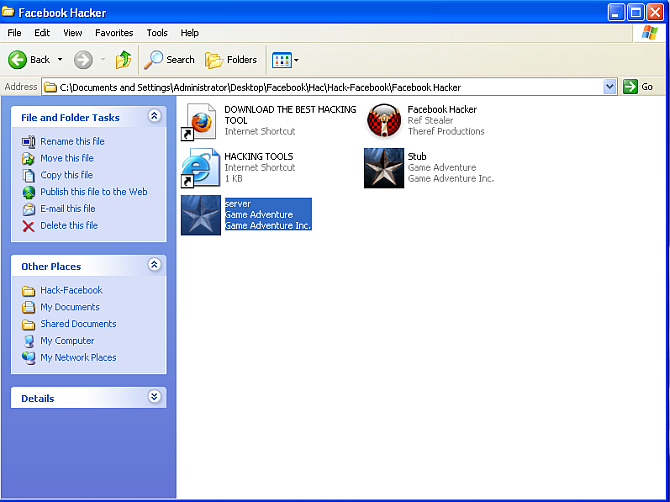Click the green Back arrow button

tap(18, 59)
